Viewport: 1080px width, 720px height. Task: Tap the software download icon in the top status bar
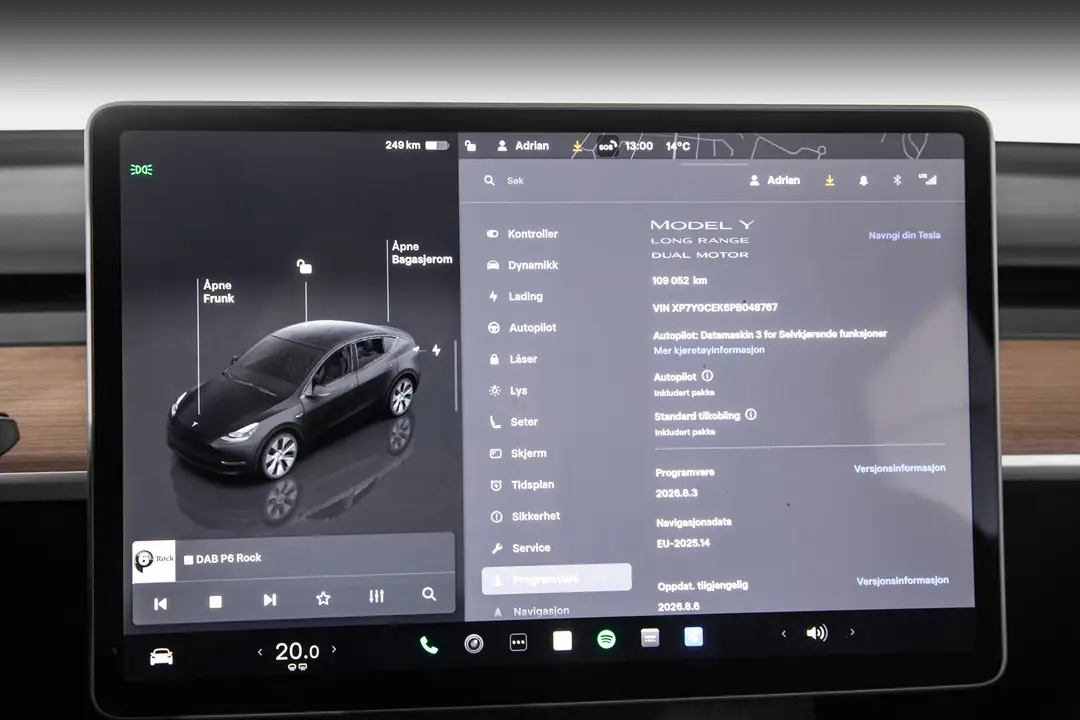pos(577,146)
